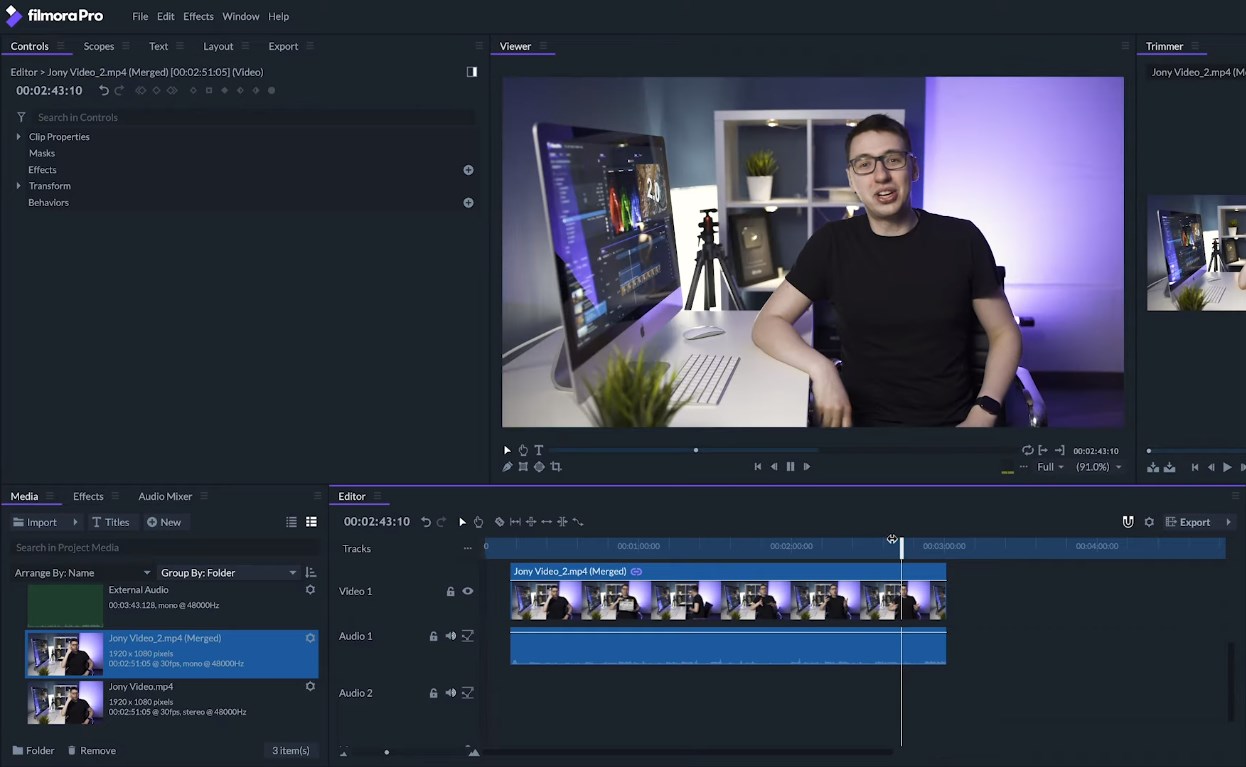Activate the Hand tool in the Editor toolbar
Screen dimensions: 1246x767
coord(478,522)
